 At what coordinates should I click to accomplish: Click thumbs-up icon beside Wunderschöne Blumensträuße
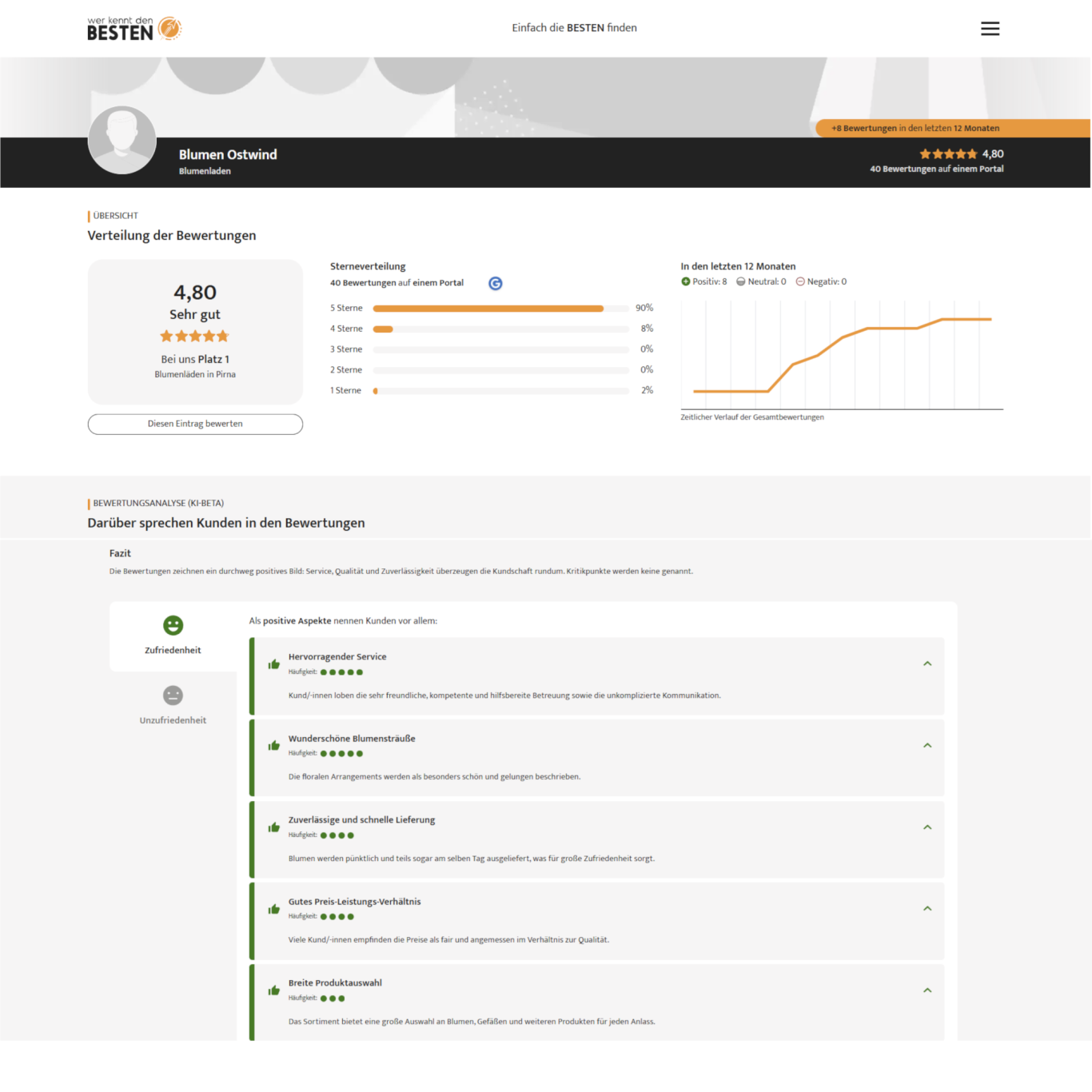point(274,746)
